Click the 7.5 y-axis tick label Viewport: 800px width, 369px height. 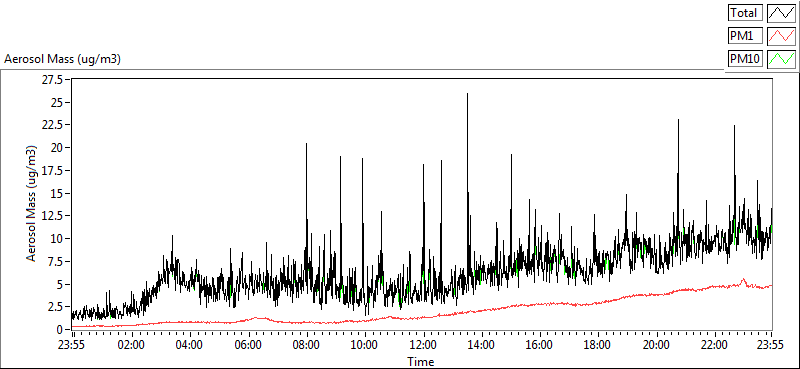55,261
